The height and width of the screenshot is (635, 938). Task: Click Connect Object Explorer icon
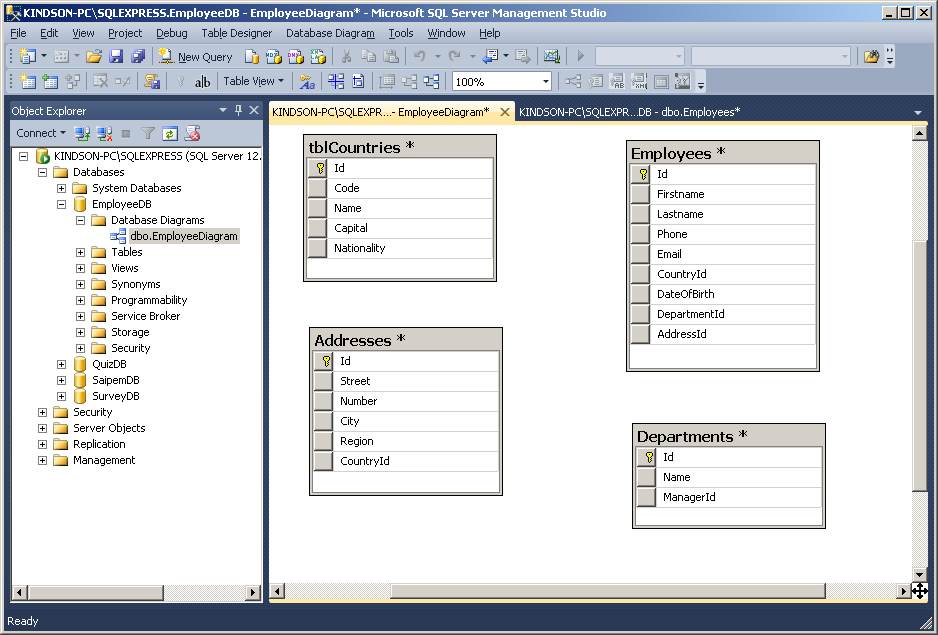[83, 133]
